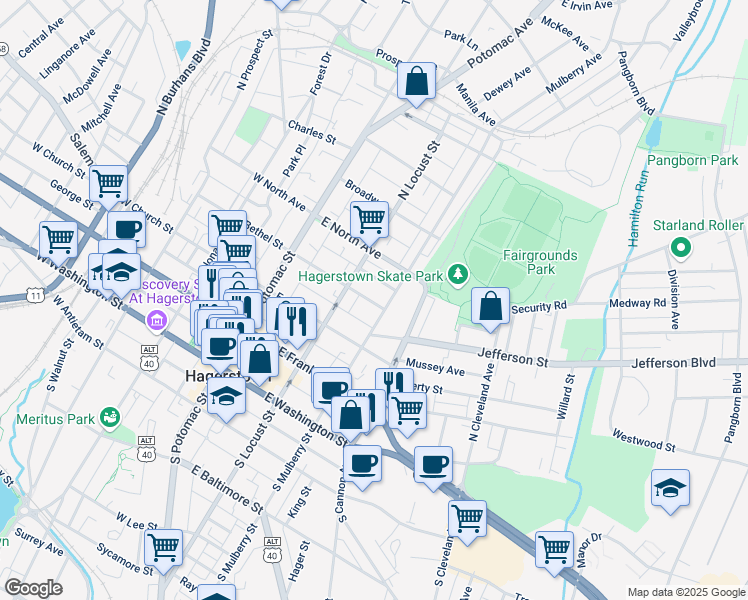Image resolution: width=748 pixels, height=600 pixels.
Task: Click the shopping cart marker near W Washington St
Action: click(x=58, y=241)
